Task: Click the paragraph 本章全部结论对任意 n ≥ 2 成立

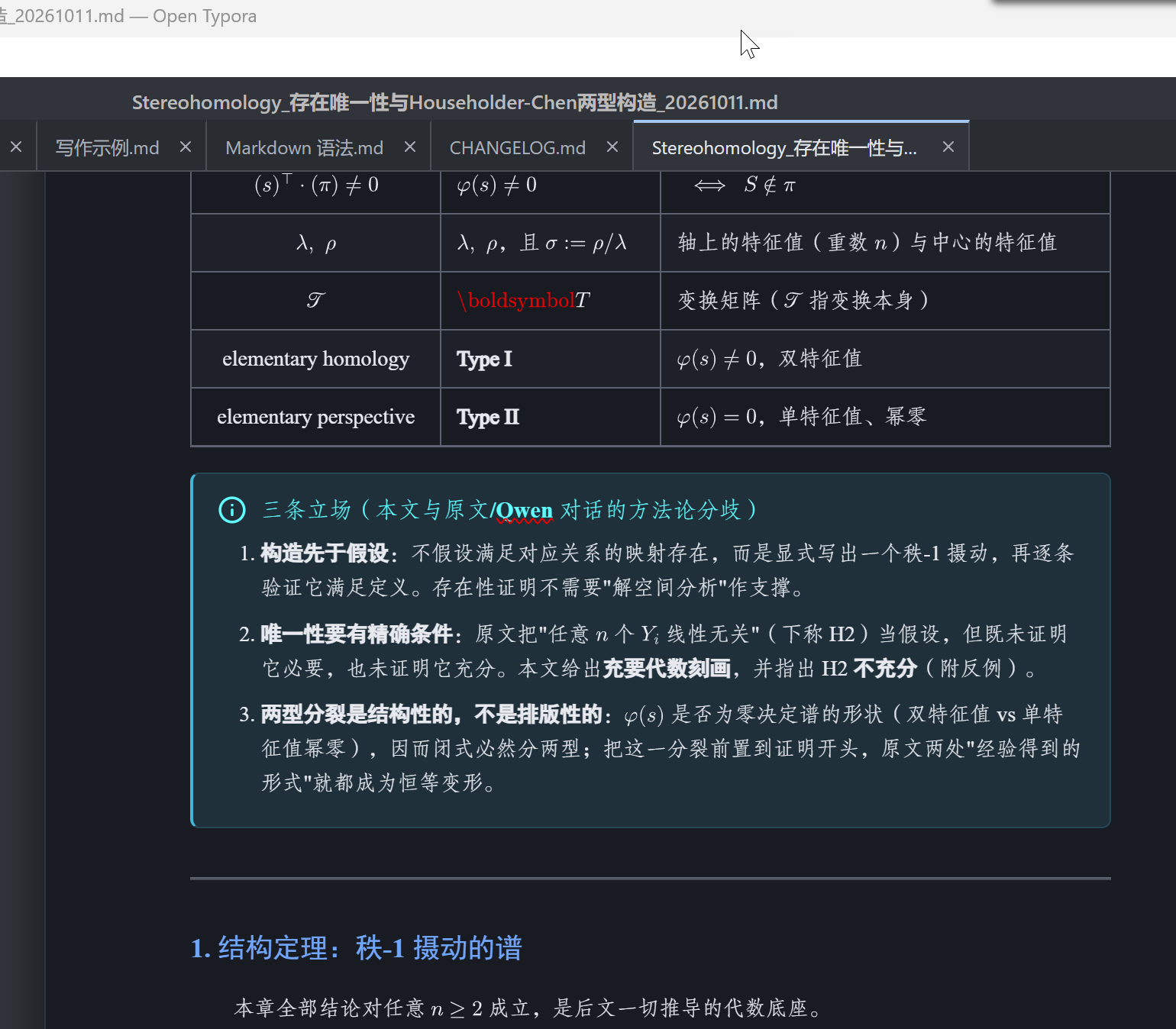Action: 528,1008
